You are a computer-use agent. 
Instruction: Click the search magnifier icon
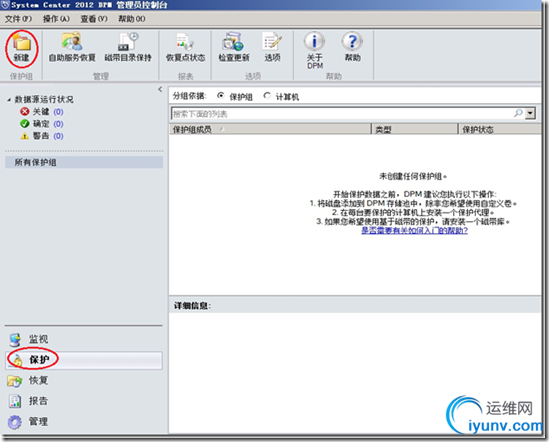pos(518,113)
